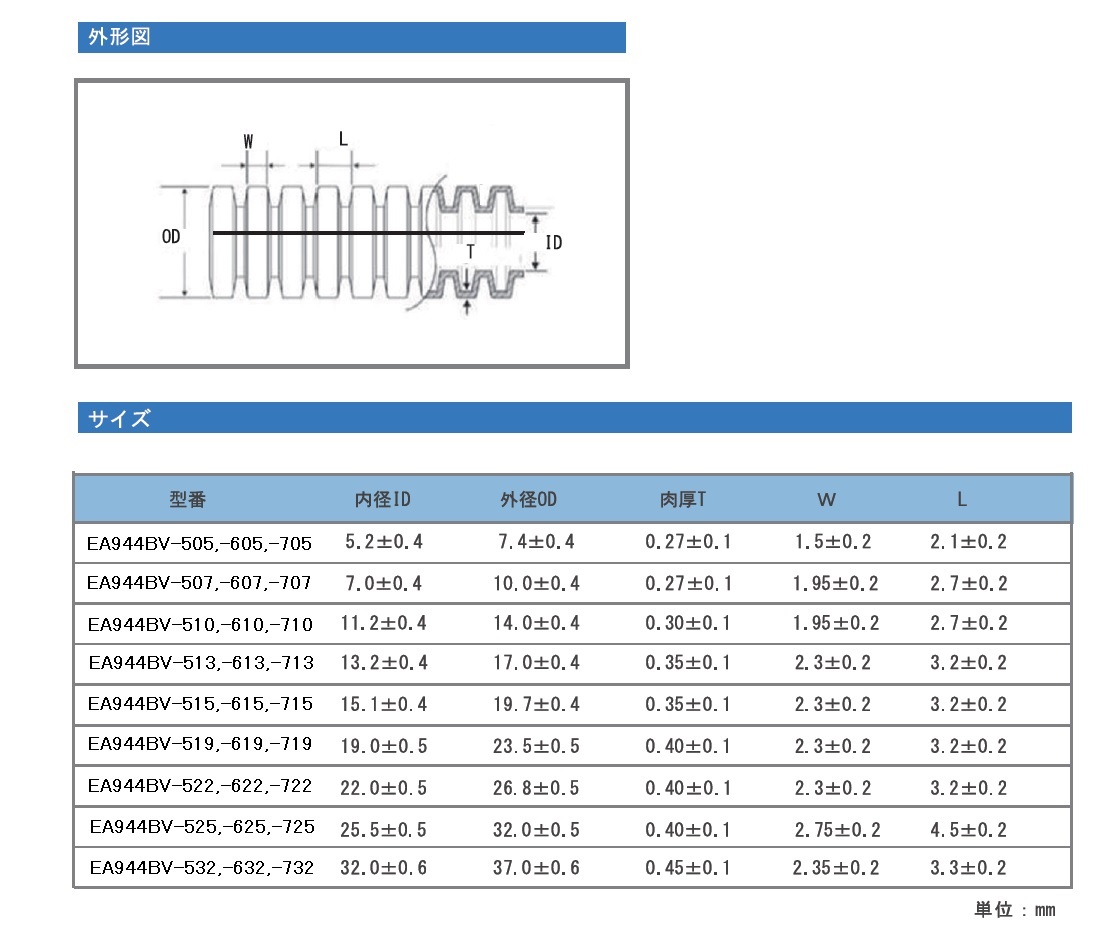This screenshot has height=939, width=1109.
Task: Click the ID label in the diagram
Action: click(554, 242)
